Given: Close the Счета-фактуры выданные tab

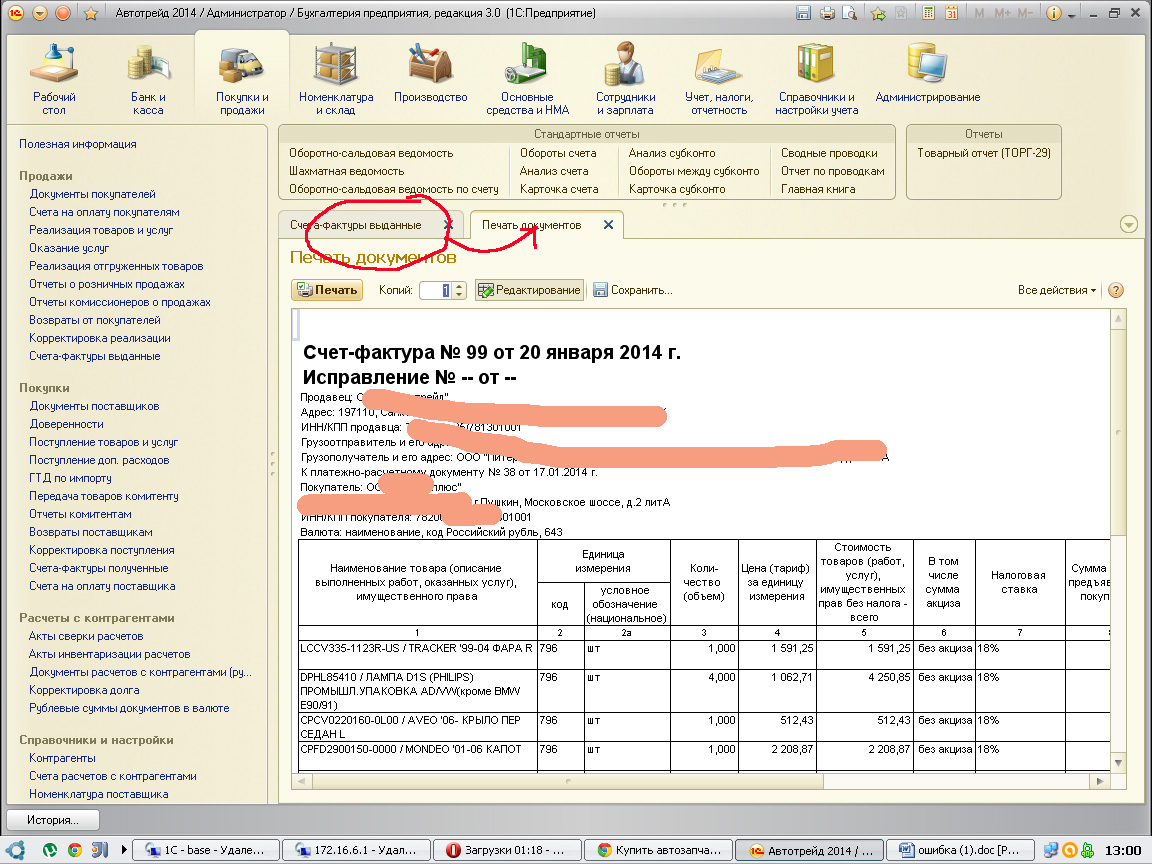Looking at the screenshot, I should tap(448, 225).
